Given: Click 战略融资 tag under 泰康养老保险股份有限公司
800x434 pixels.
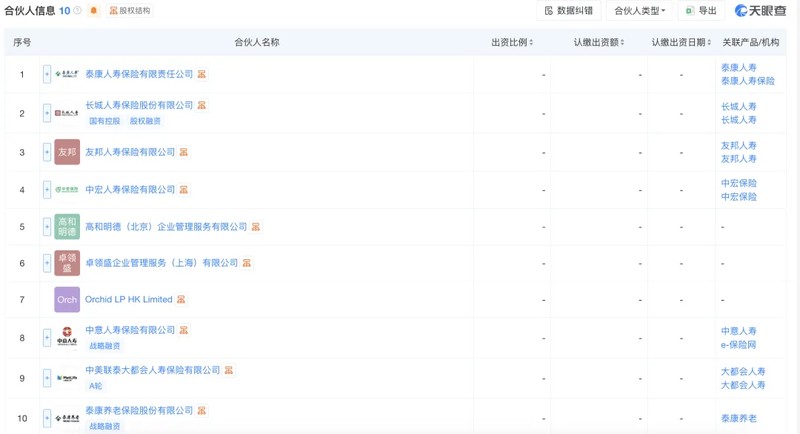Looking at the screenshot, I should [105, 426].
